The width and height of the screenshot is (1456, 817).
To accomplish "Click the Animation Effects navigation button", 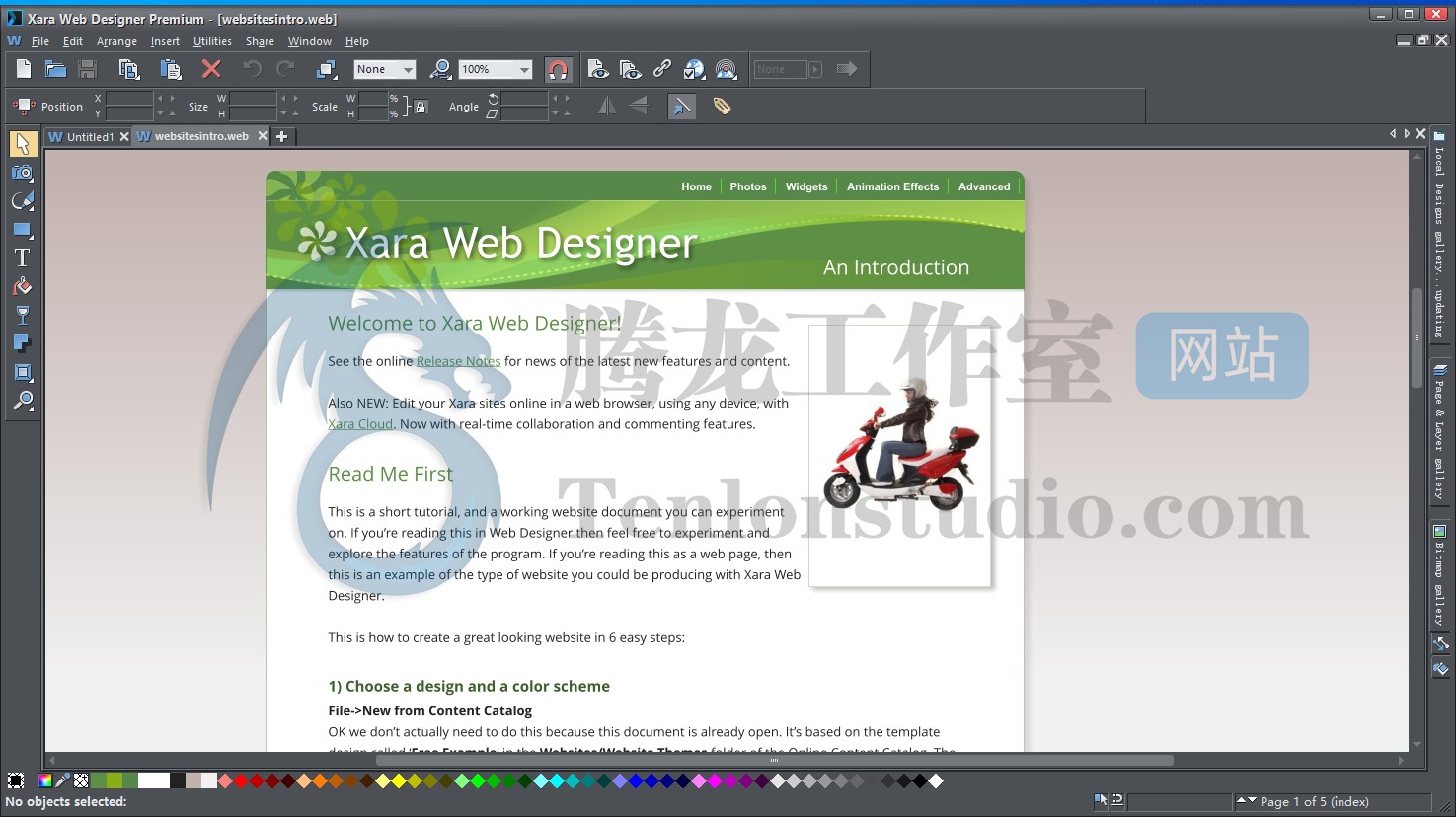I will [892, 186].
